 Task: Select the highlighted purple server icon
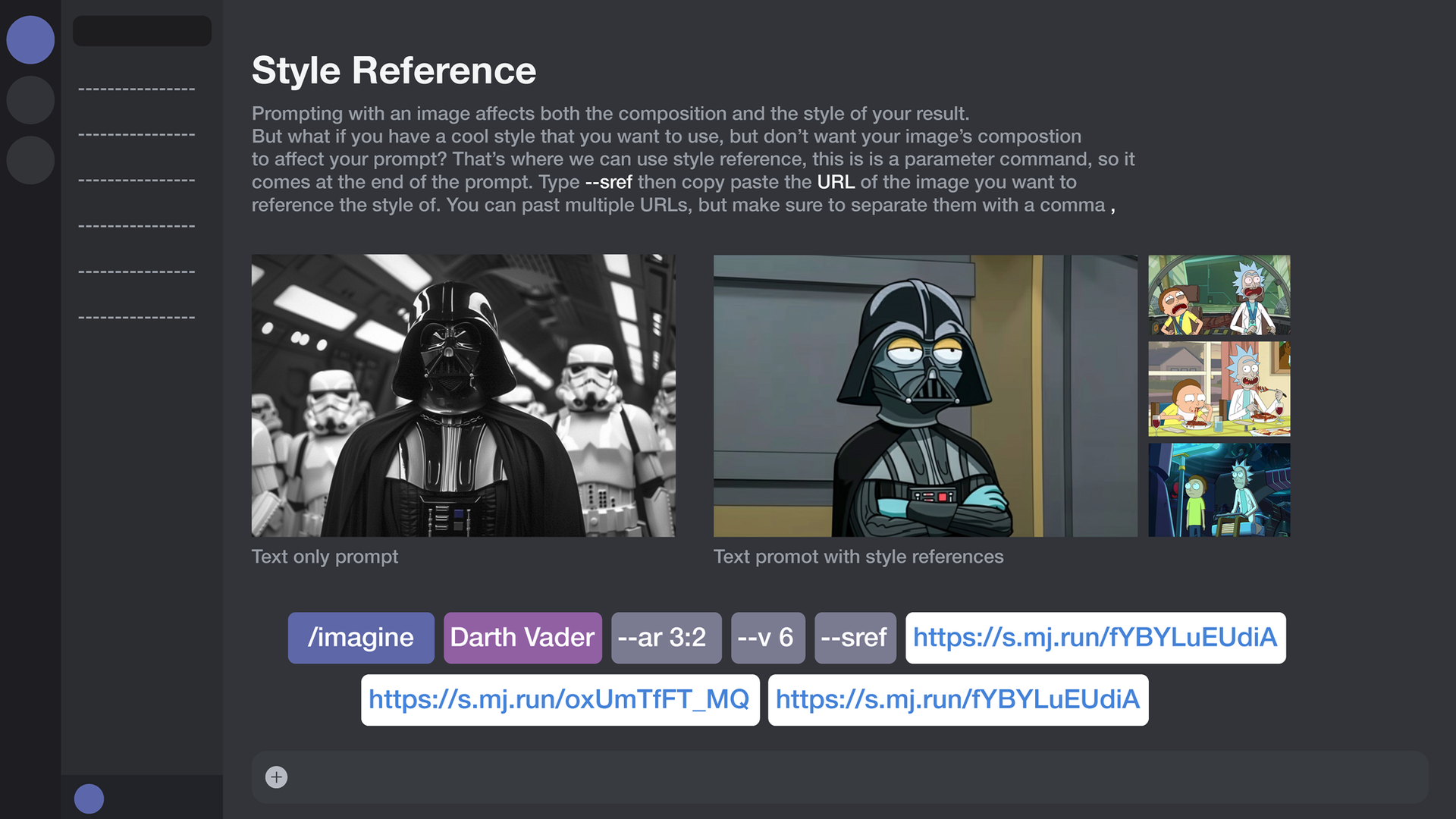(x=30, y=39)
